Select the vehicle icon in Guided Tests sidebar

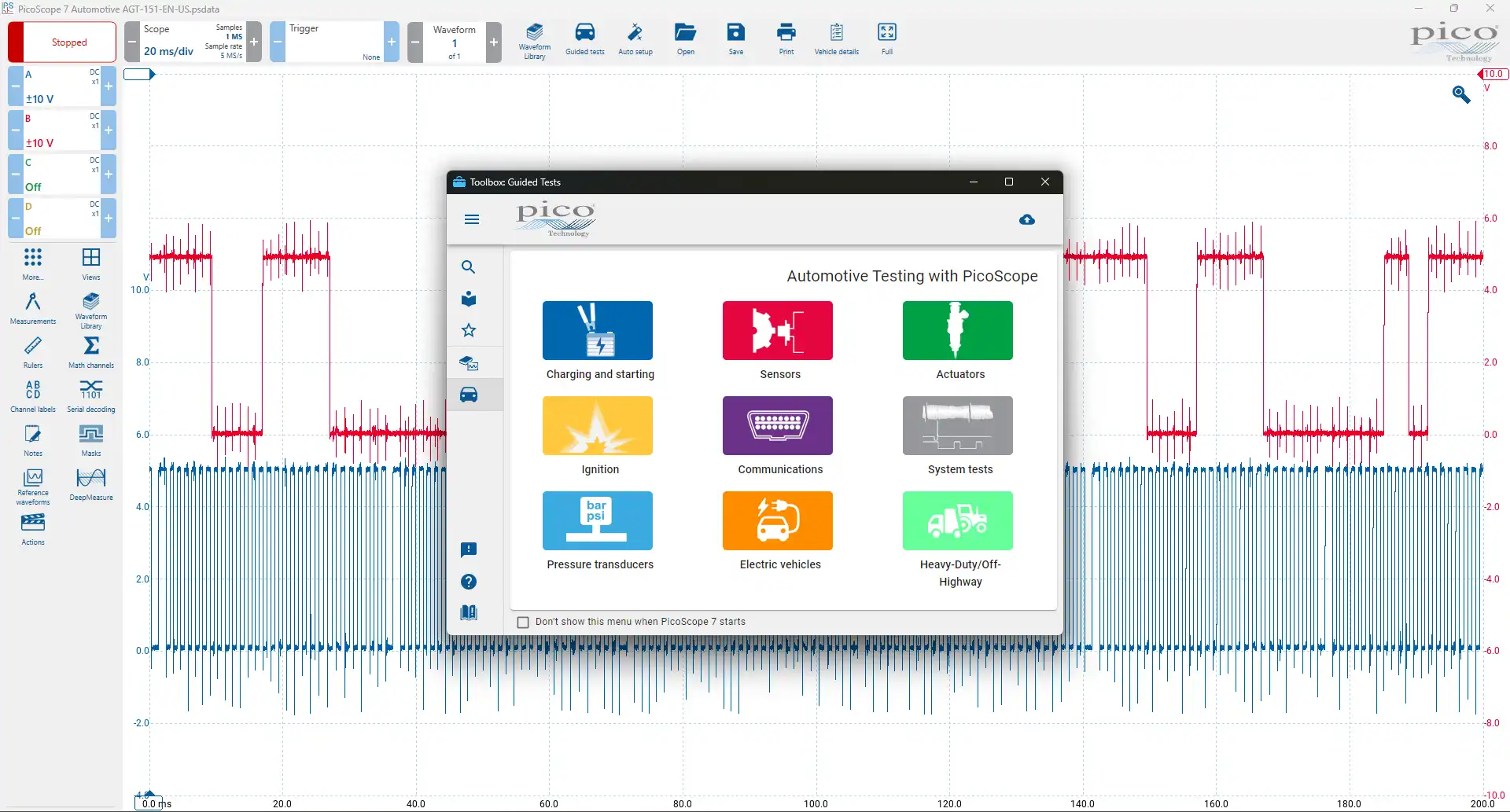coord(469,395)
